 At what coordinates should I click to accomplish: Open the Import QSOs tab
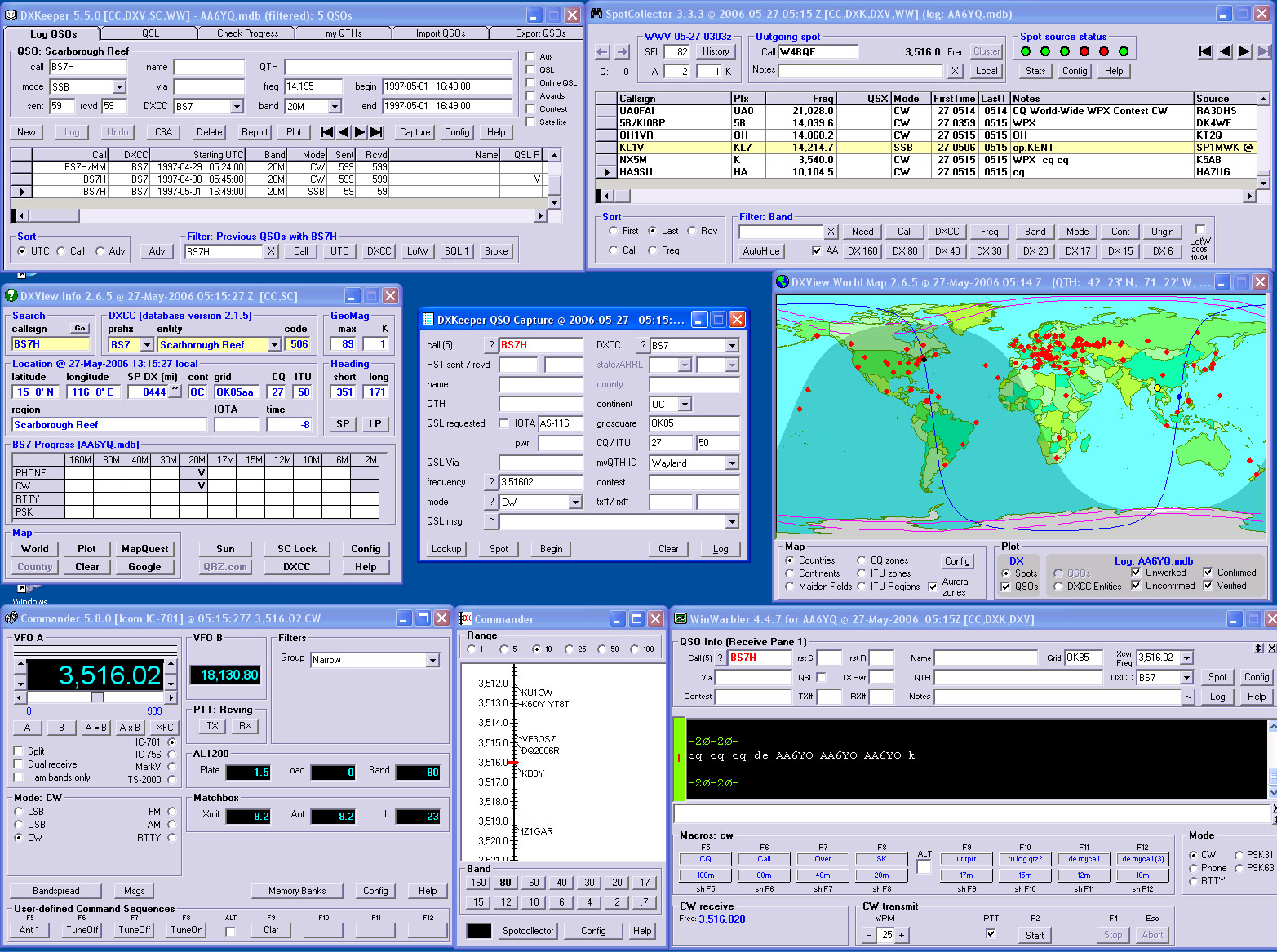click(441, 33)
